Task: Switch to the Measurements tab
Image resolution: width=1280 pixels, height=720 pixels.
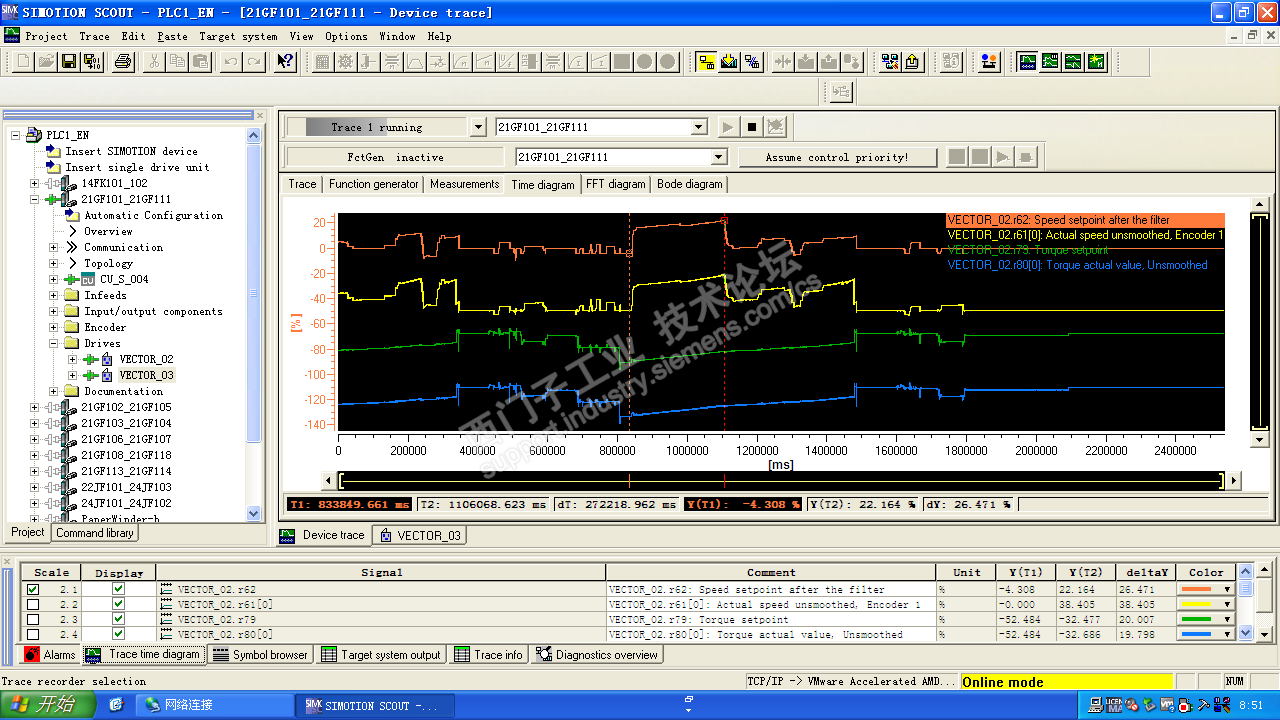Action: tap(464, 184)
